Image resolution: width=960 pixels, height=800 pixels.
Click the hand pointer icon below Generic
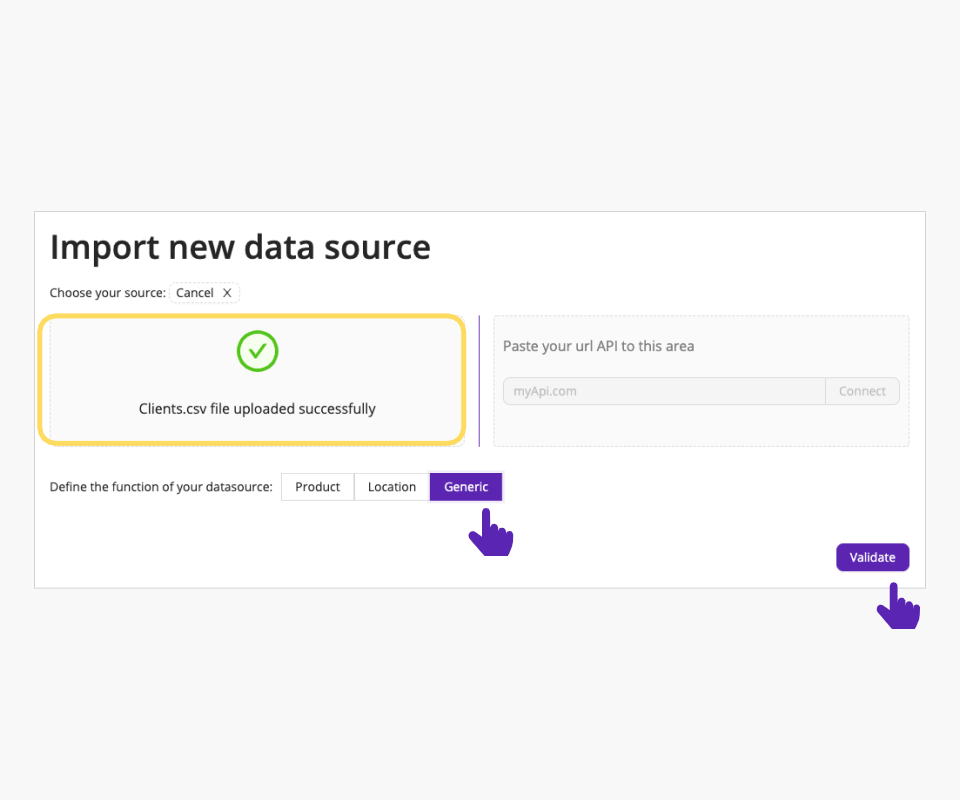pyautogui.click(x=490, y=533)
